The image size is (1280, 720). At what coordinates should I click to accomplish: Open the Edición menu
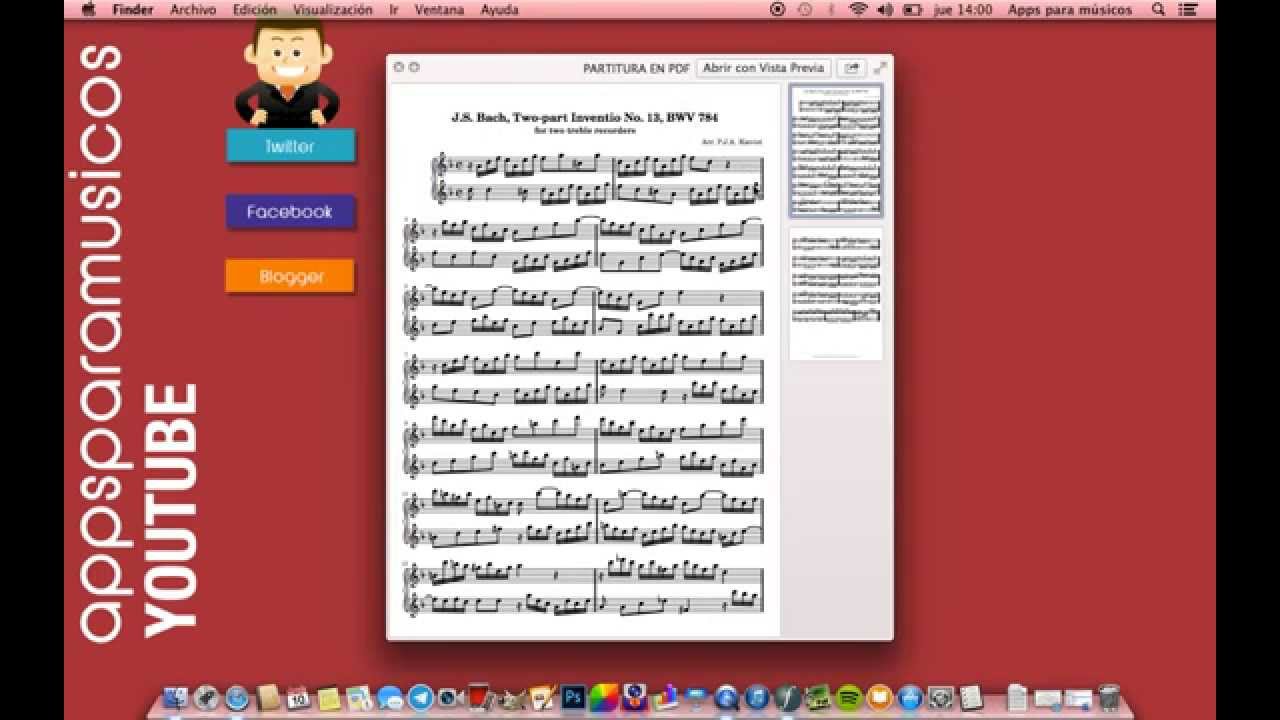click(x=254, y=9)
